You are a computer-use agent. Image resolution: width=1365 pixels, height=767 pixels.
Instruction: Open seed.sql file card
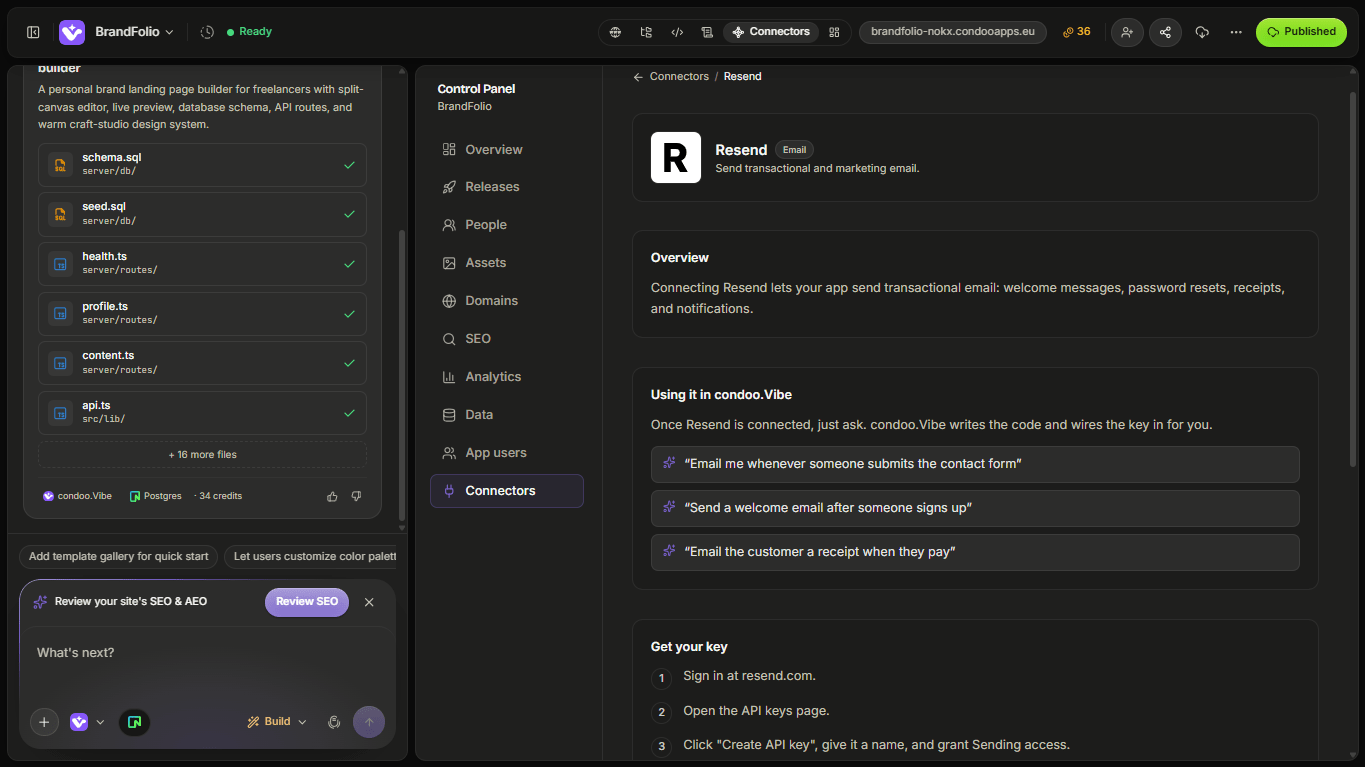pos(202,214)
